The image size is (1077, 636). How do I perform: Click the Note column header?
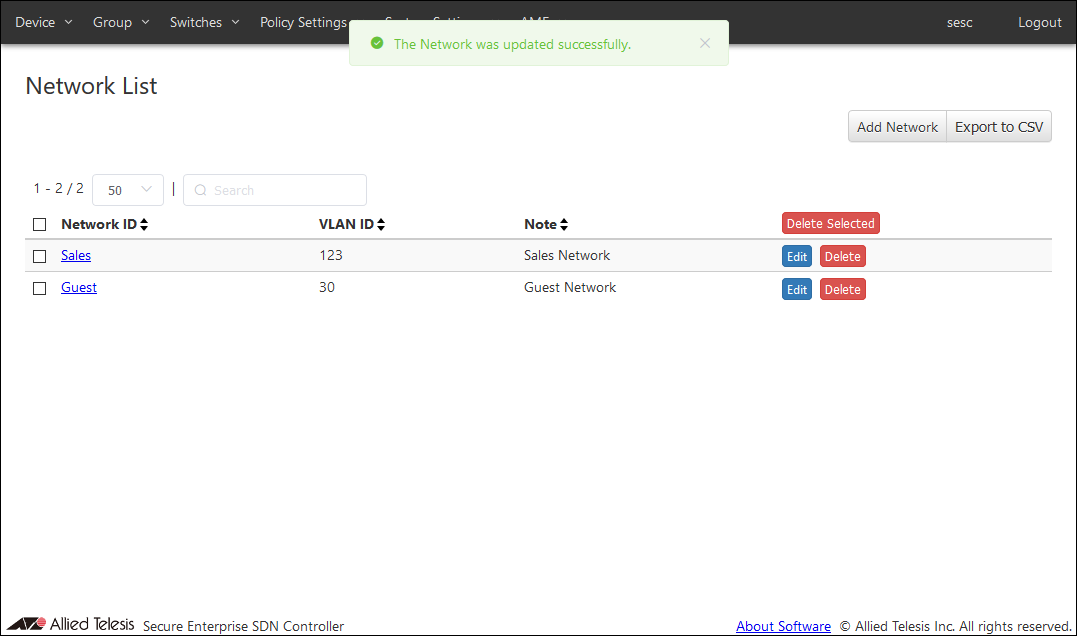point(541,224)
